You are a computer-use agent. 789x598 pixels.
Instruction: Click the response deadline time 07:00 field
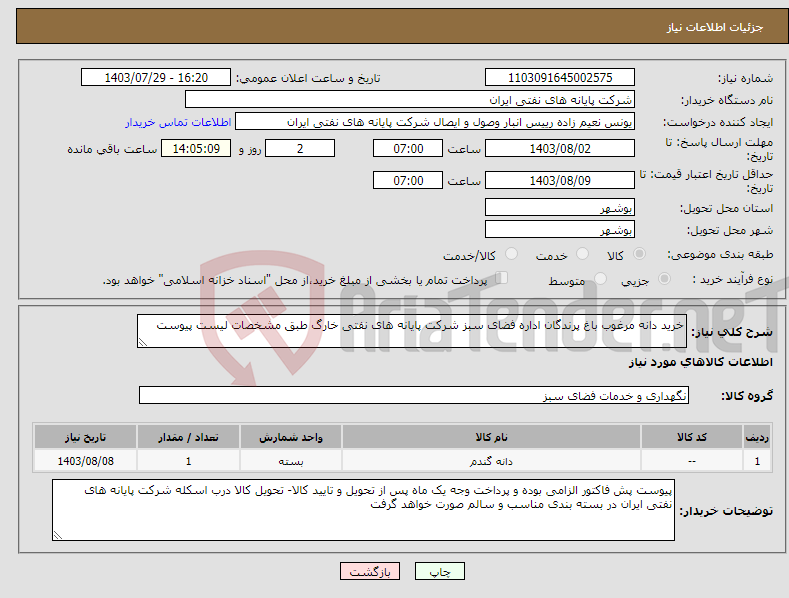coord(408,148)
